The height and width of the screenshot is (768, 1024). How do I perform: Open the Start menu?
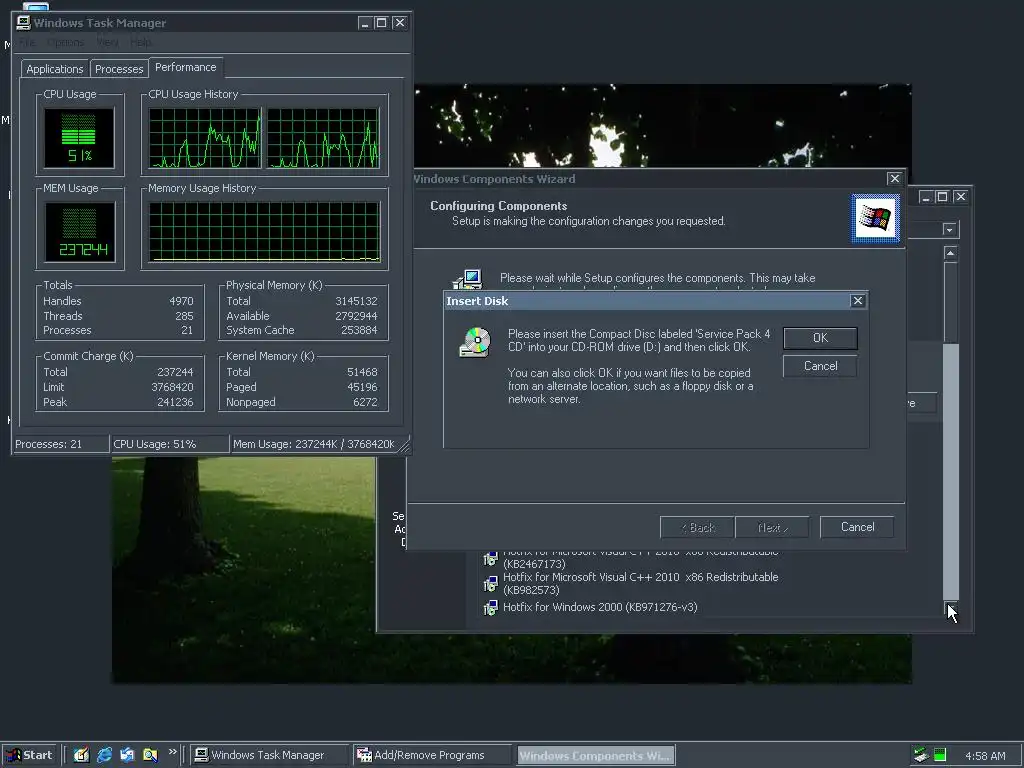30,755
